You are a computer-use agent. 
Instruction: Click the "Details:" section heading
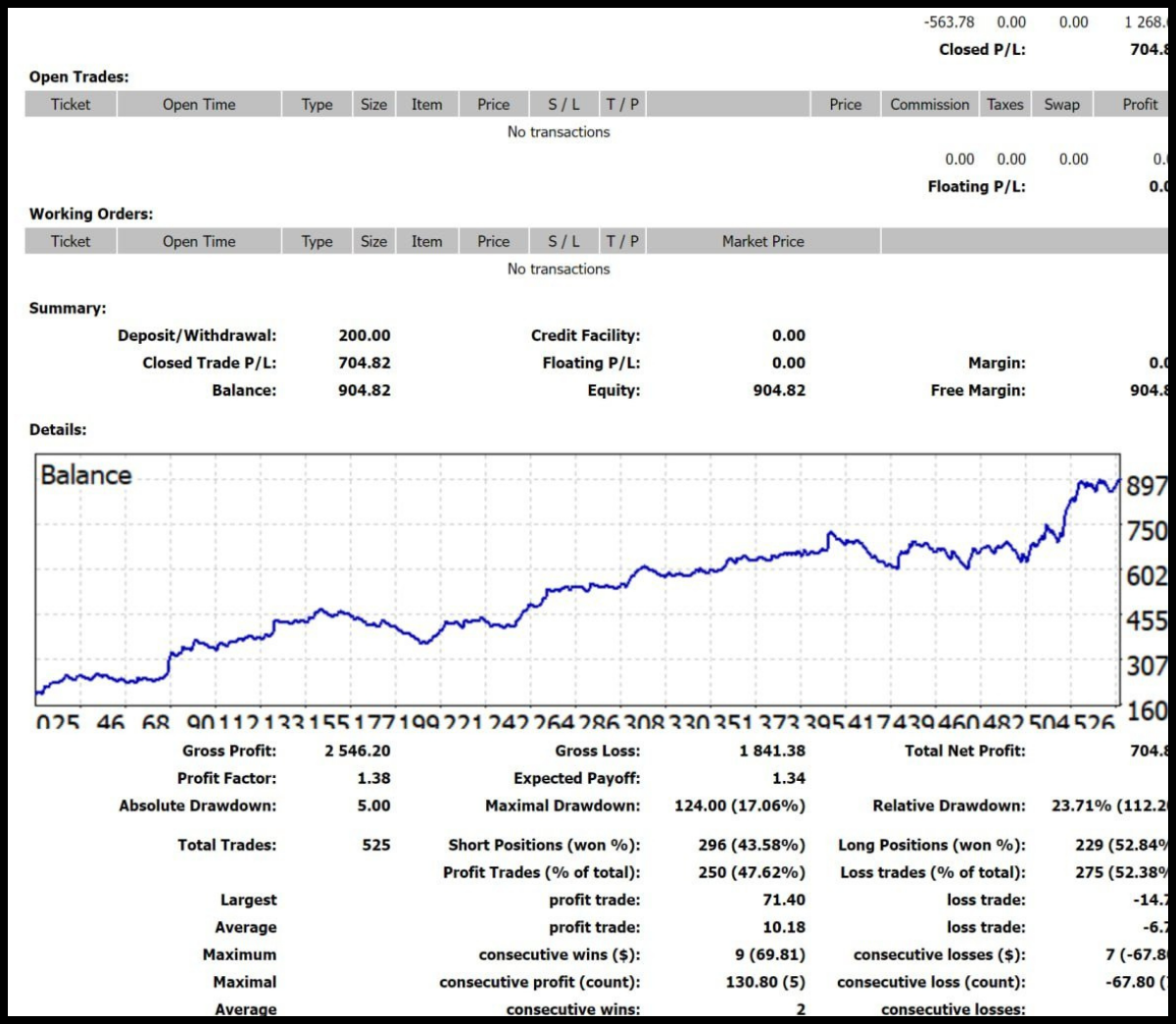(x=58, y=429)
